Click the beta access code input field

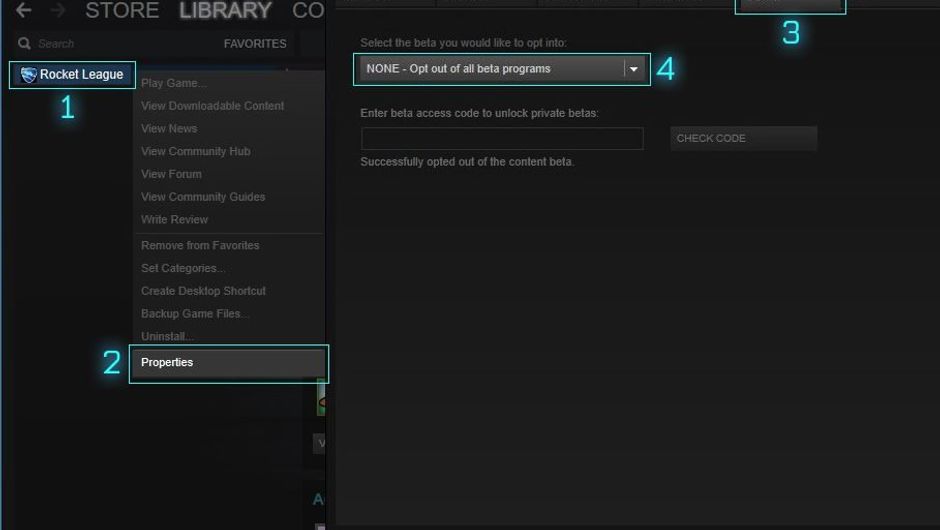501,139
